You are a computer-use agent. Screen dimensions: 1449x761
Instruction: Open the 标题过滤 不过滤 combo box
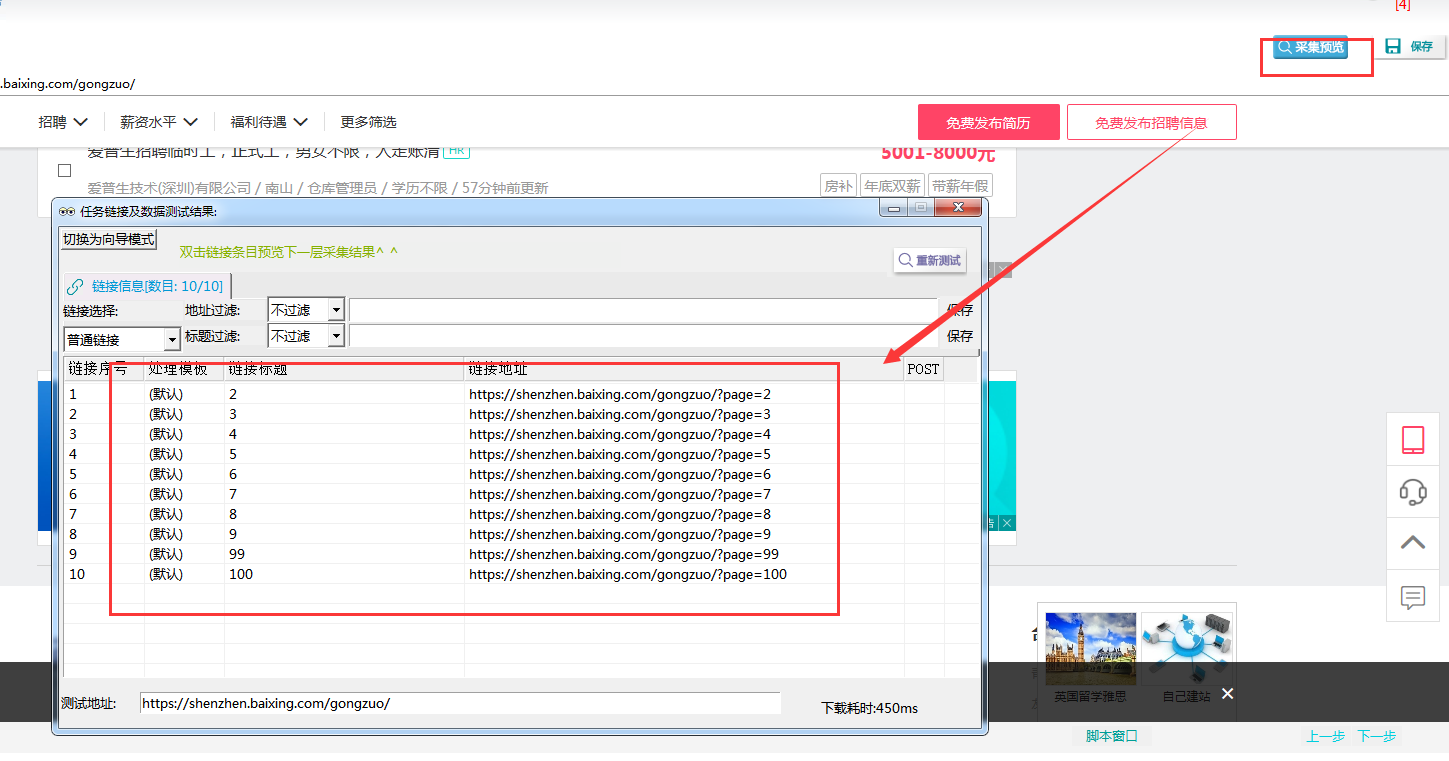tap(306, 336)
